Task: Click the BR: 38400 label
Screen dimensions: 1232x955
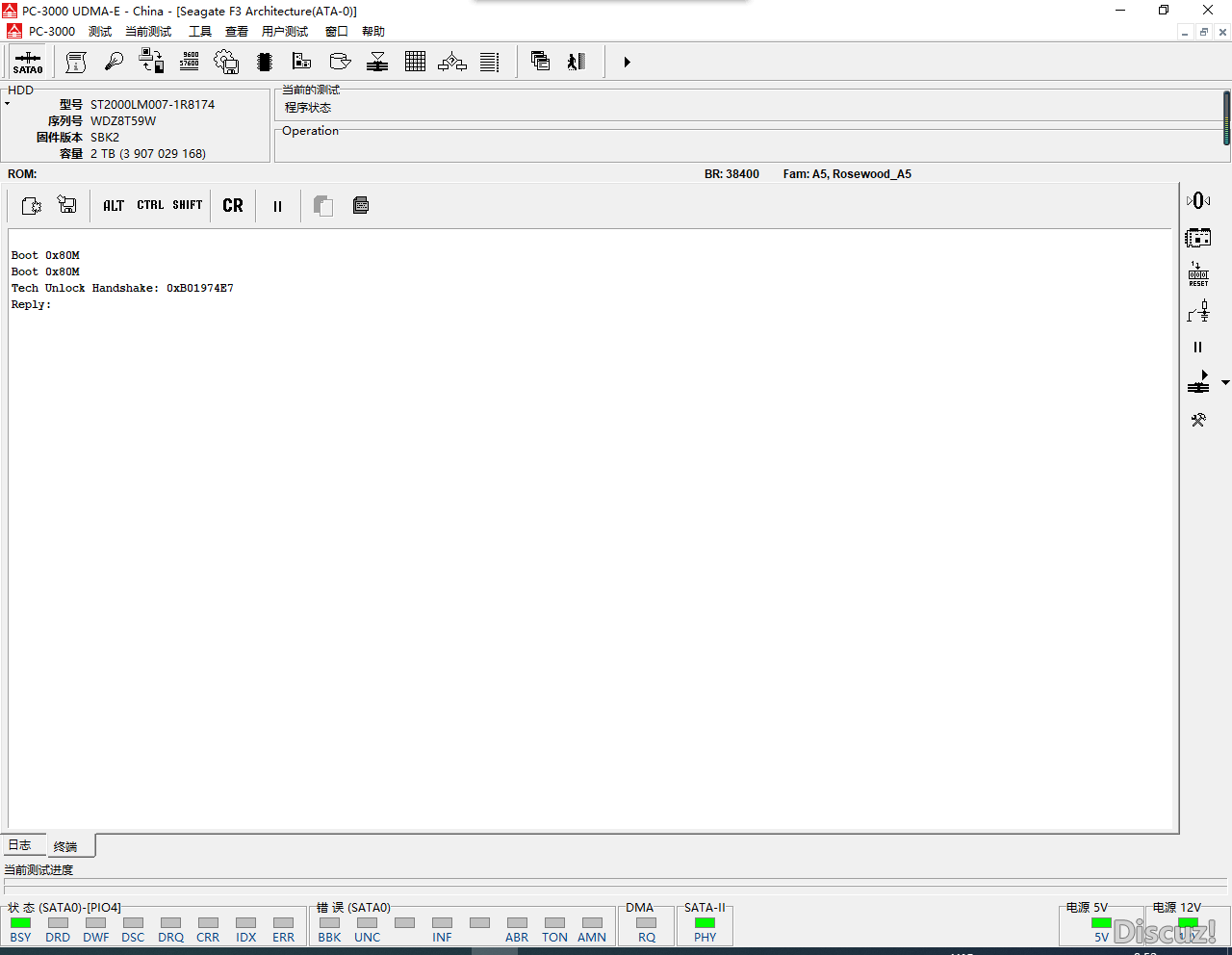Action: [731, 174]
